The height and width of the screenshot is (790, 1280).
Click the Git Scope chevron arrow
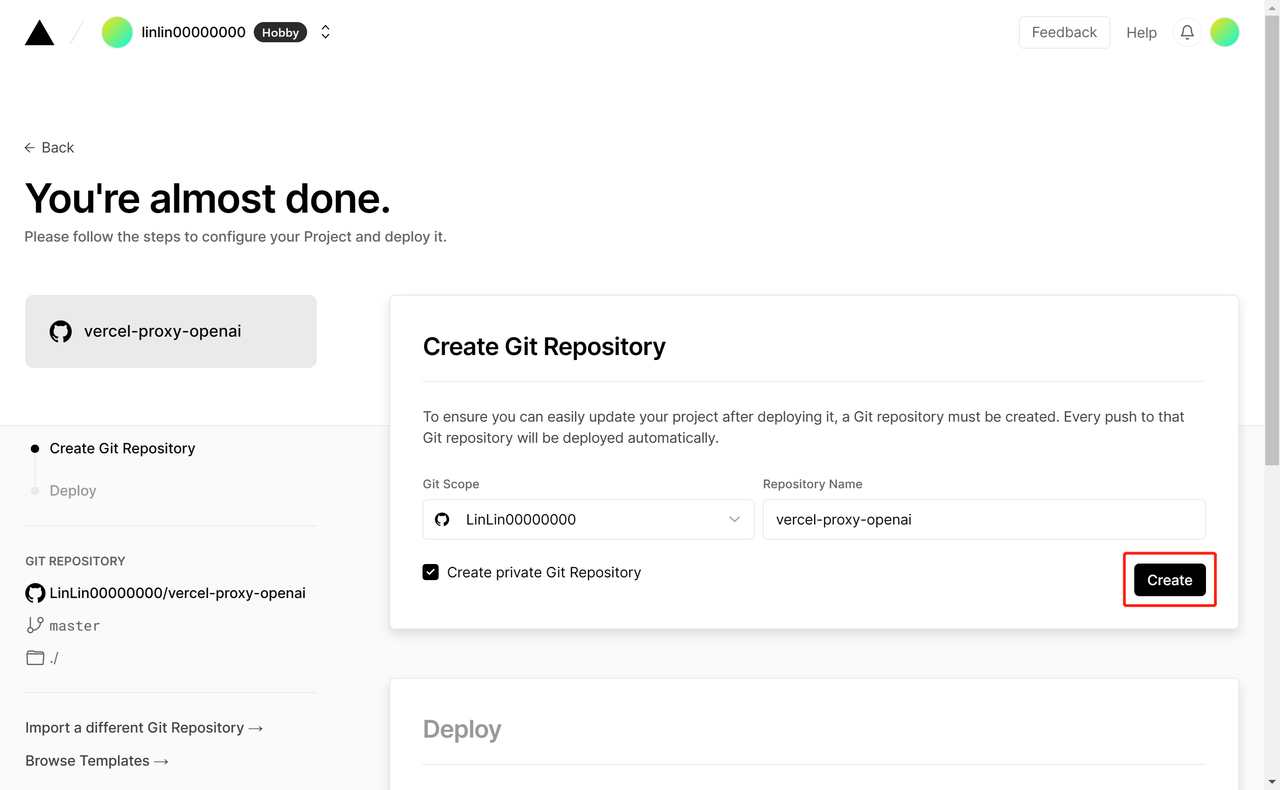[735, 519]
